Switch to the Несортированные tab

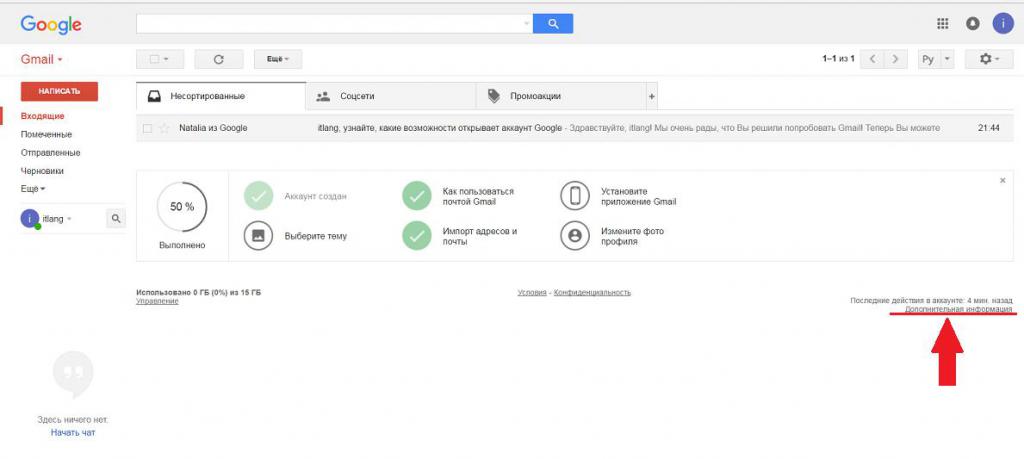[x=221, y=96]
